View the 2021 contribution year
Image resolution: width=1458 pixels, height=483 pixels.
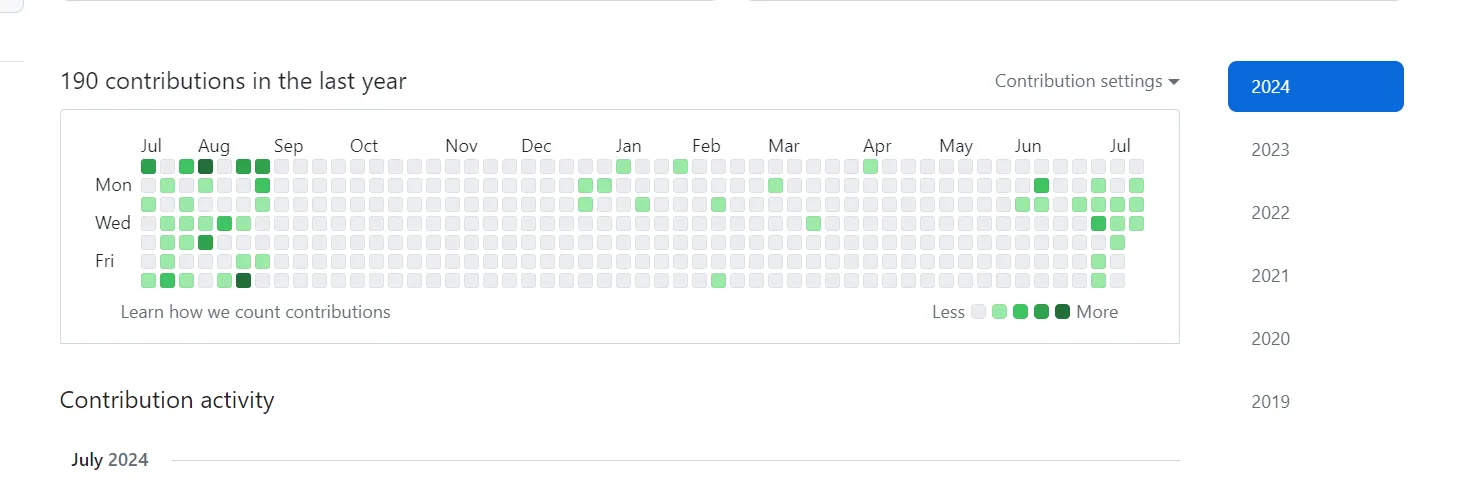(x=1270, y=276)
